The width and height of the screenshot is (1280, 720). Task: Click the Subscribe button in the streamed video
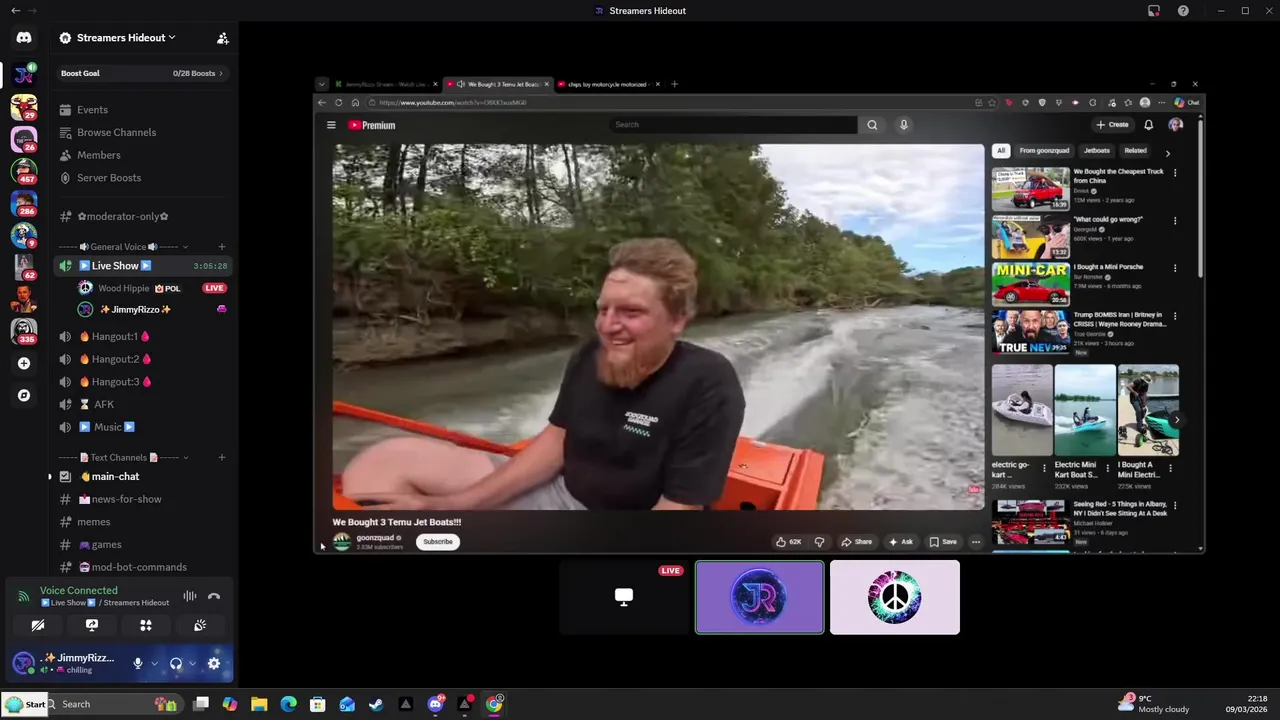[437, 542]
